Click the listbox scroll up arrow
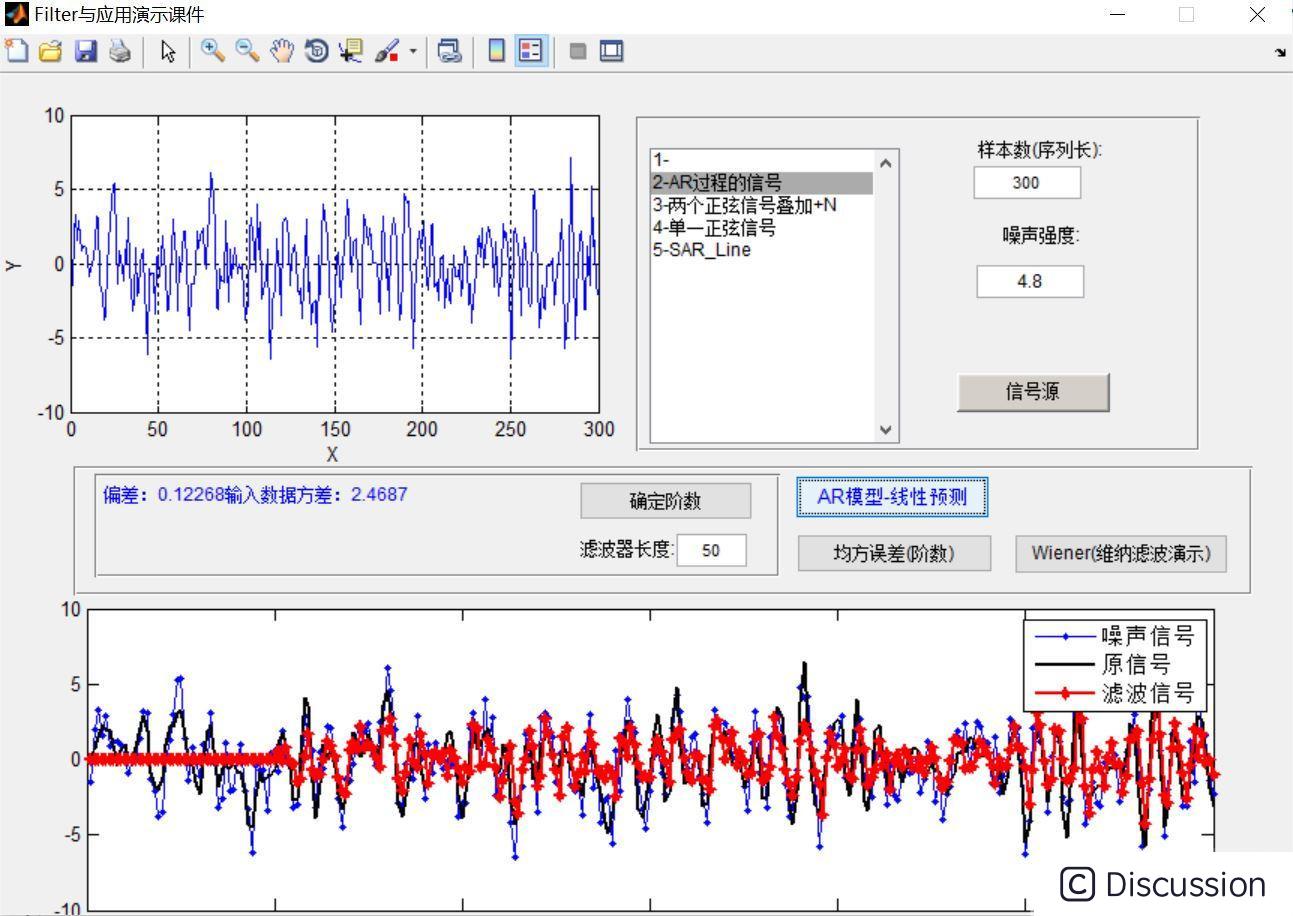The image size is (1293, 916). pyautogui.click(x=885, y=162)
